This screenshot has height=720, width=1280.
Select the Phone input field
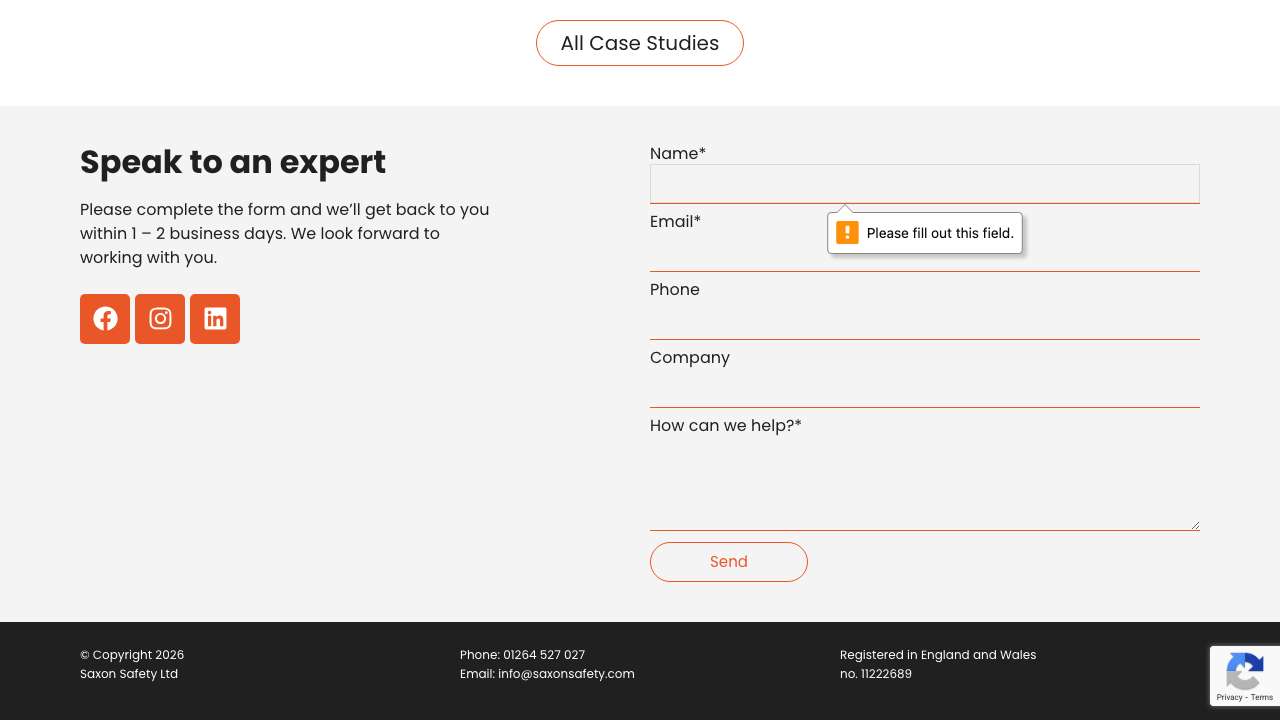924,320
